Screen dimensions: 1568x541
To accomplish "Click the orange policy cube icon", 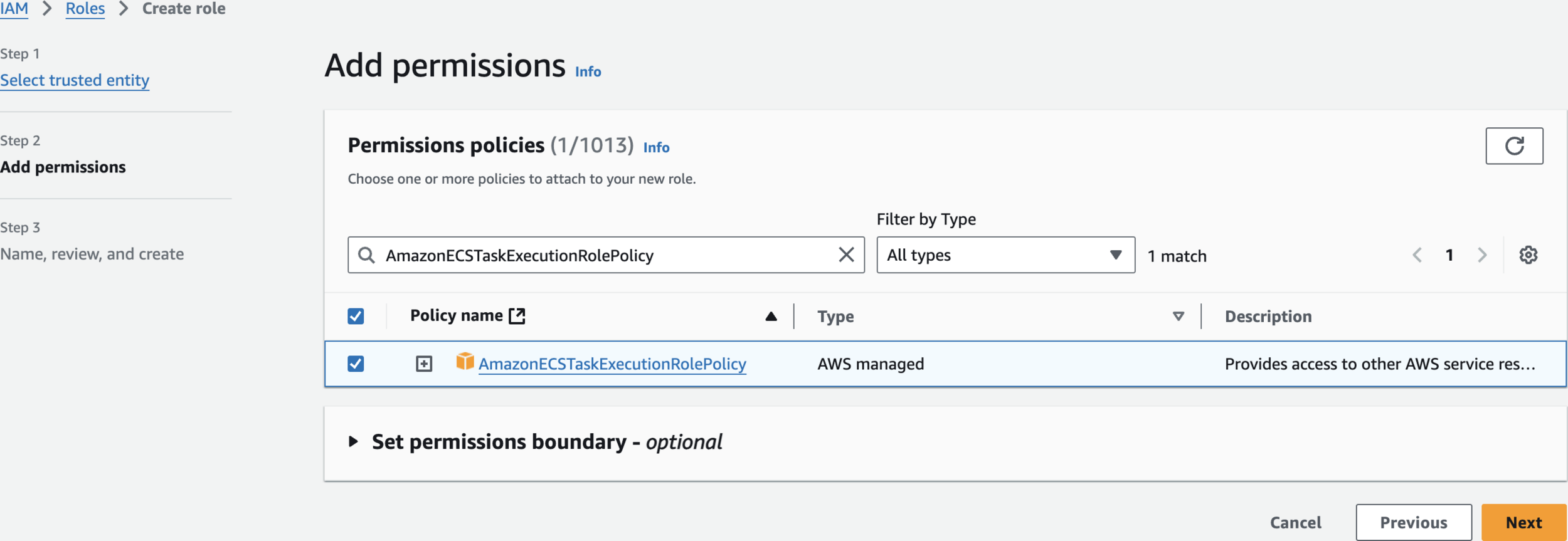I will click(x=465, y=362).
